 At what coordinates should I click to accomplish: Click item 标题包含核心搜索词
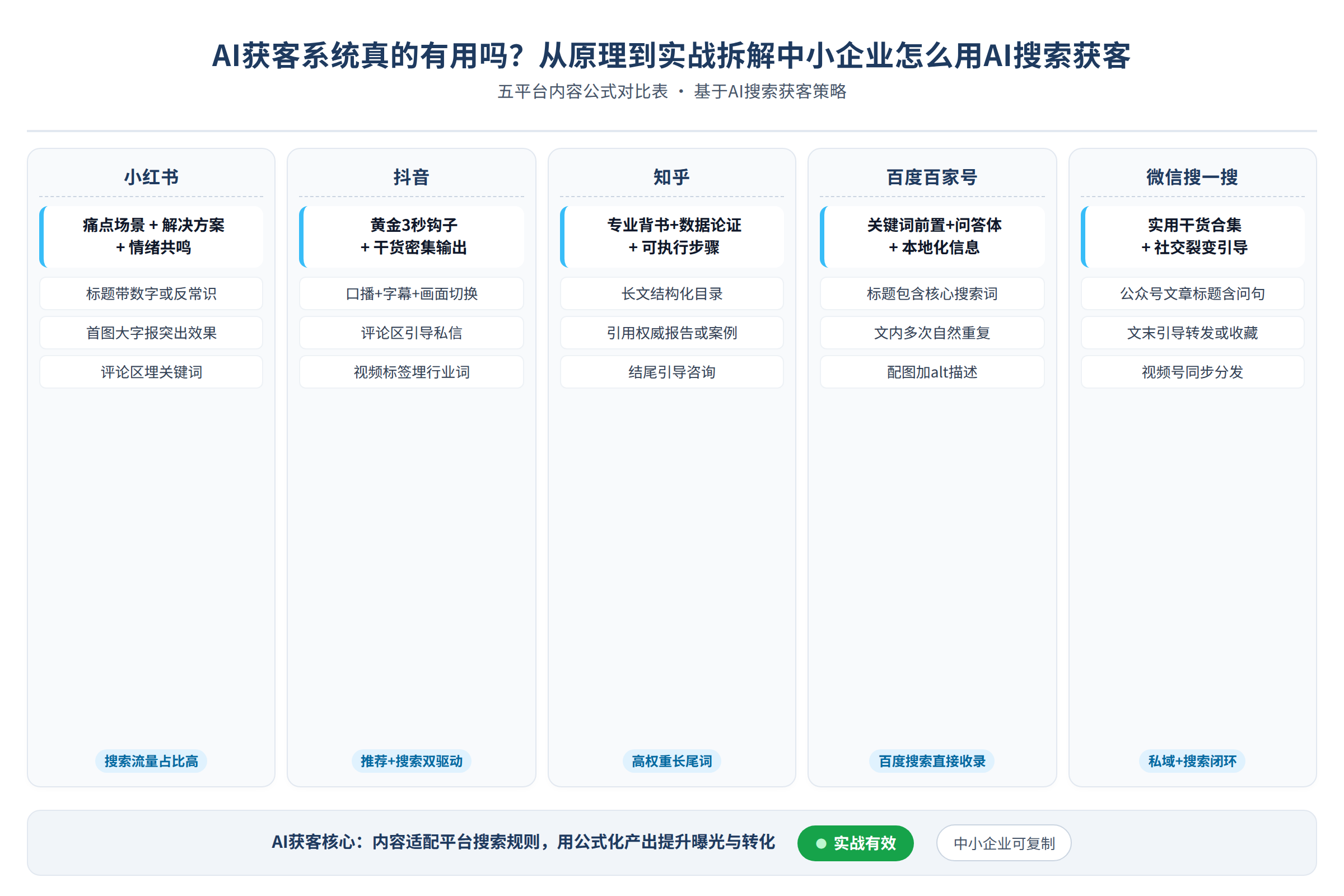(932, 293)
